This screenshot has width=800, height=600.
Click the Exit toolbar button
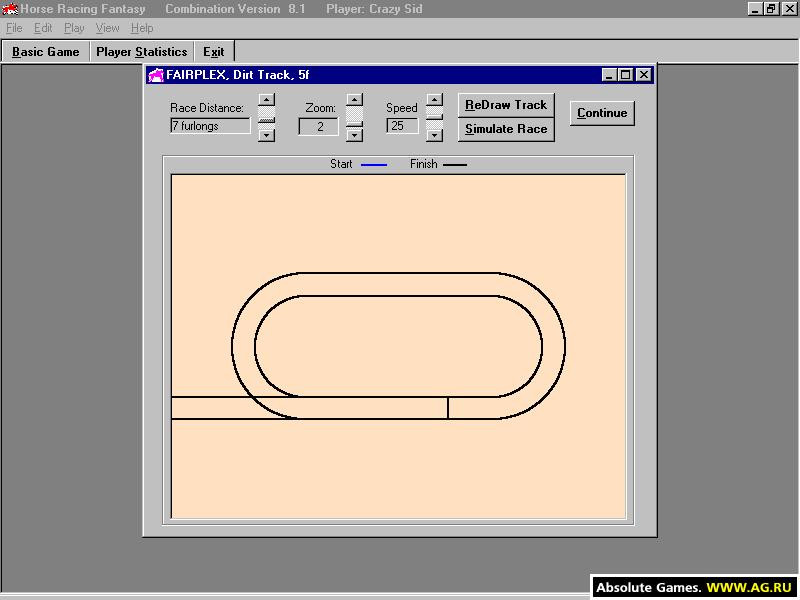point(214,52)
